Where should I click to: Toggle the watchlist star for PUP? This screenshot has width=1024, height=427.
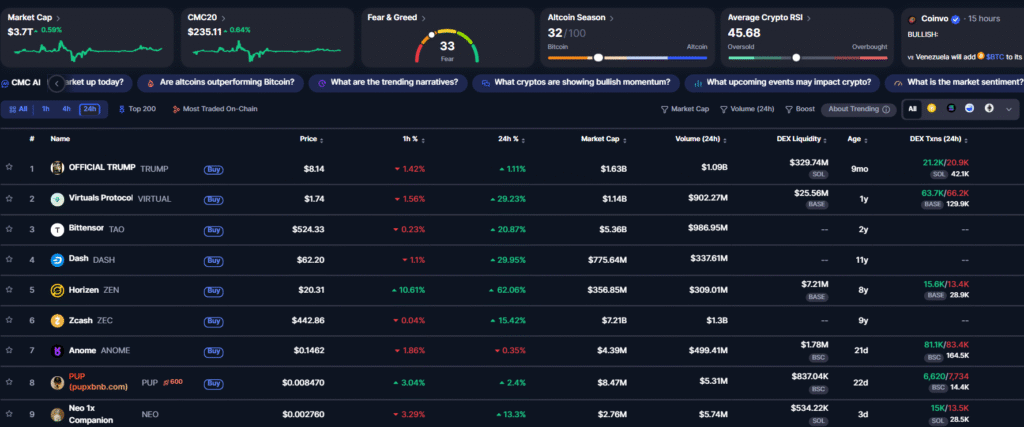point(9,382)
